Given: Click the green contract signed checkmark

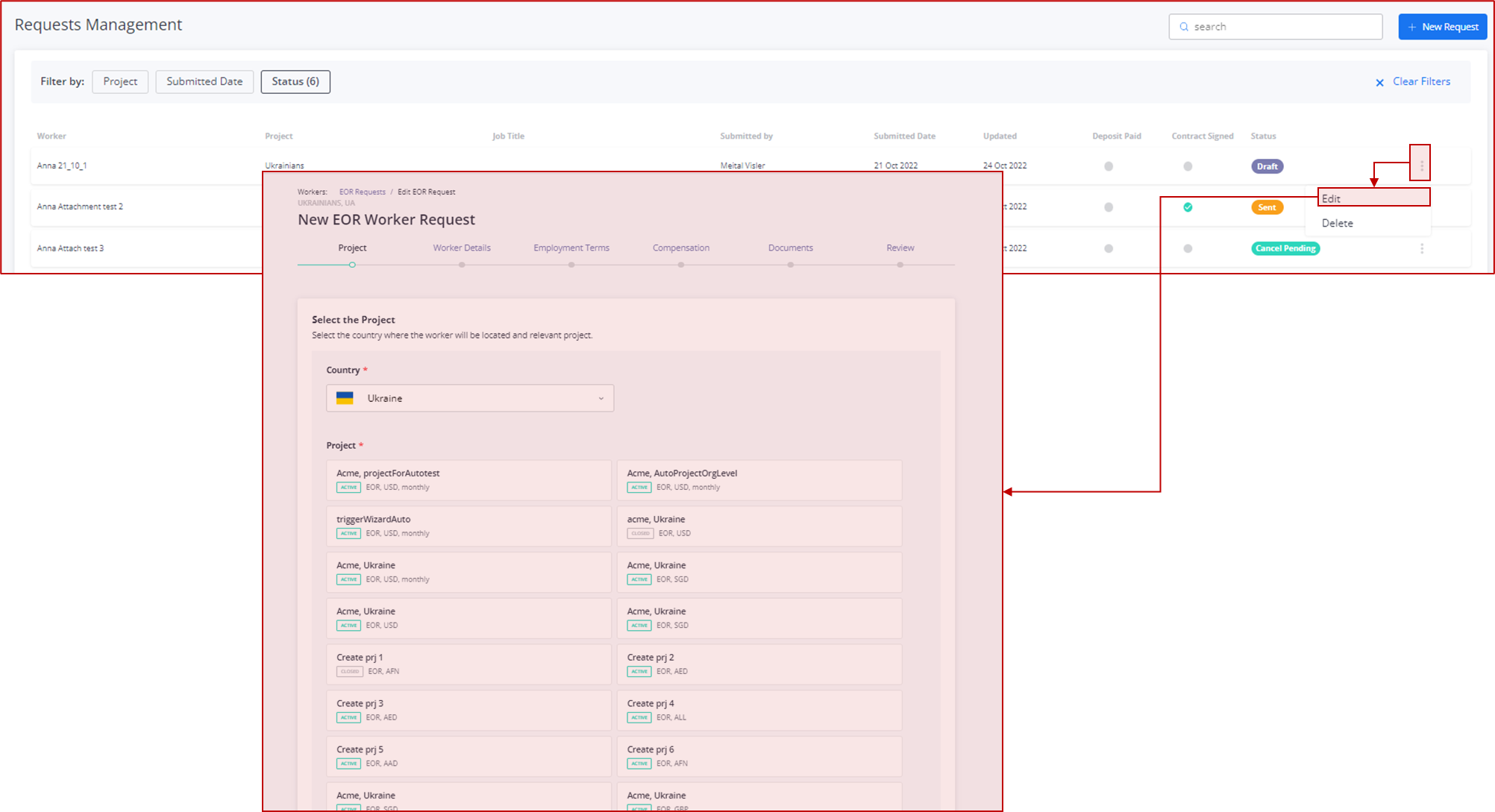Looking at the screenshot, I should (x=1188, y=207).
